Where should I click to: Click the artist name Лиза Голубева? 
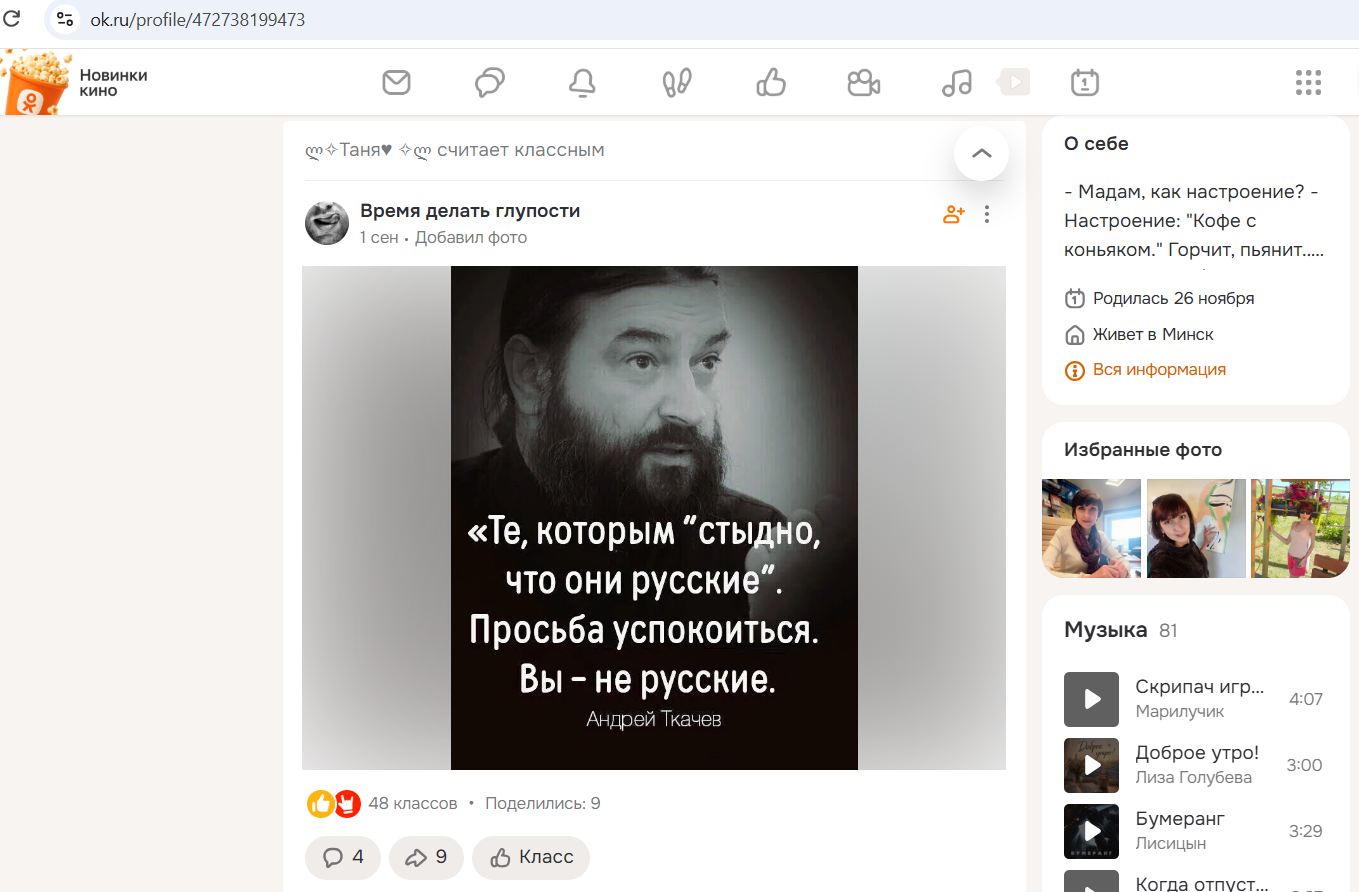(1193, 777)
